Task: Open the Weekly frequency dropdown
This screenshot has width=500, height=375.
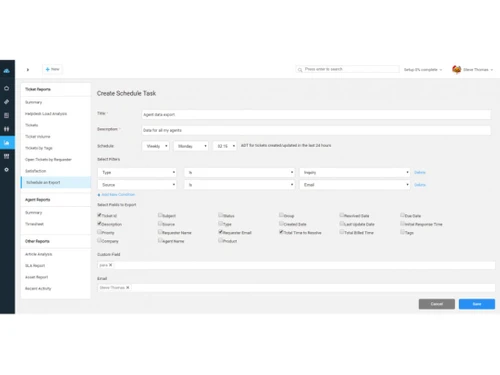Action: pos(156,146)
